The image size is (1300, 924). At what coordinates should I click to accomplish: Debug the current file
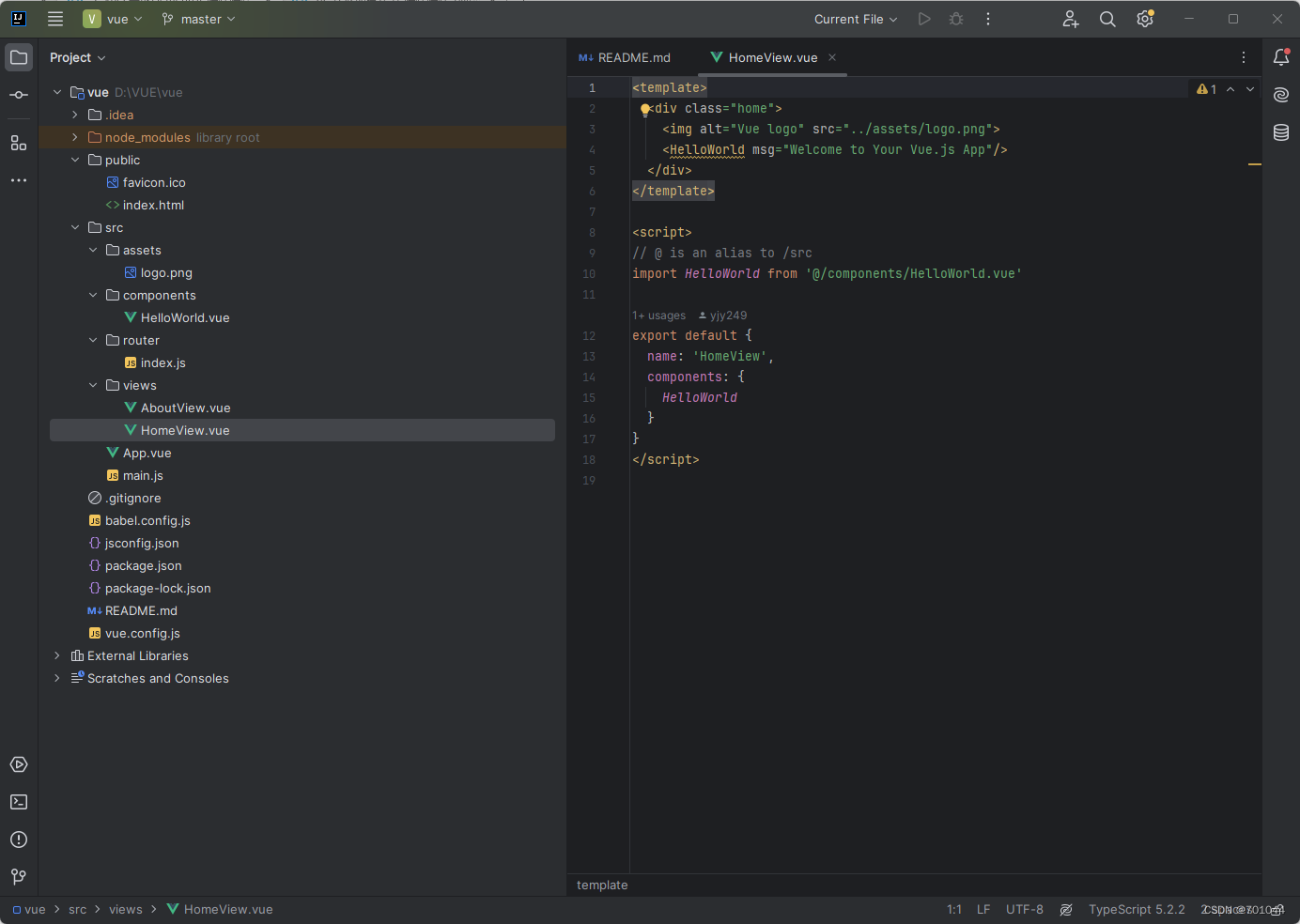pyautogui.click(x=956, y=19)
